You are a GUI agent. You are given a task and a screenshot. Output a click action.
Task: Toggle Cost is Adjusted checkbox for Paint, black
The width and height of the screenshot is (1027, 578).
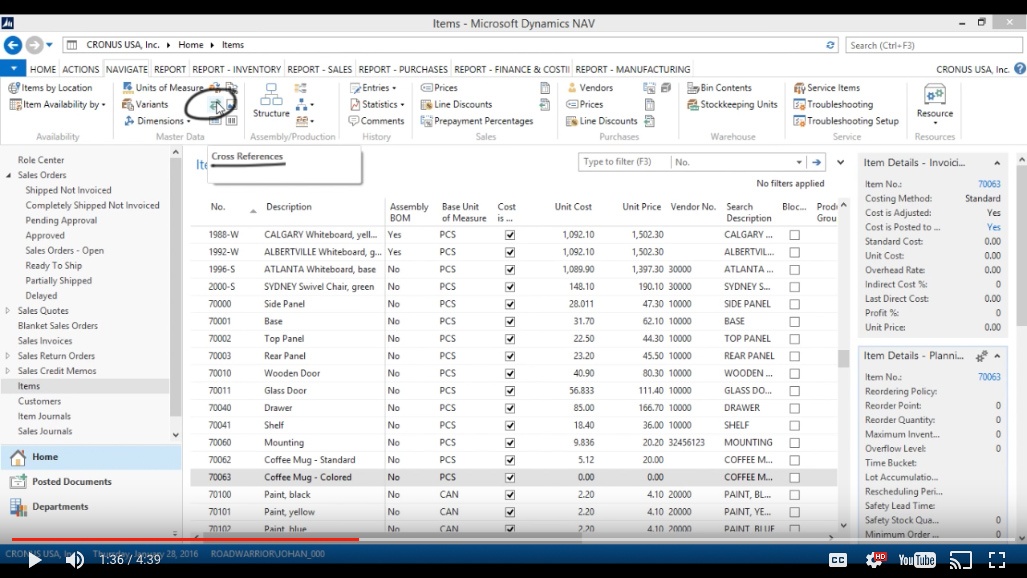[x=510, y=495]
